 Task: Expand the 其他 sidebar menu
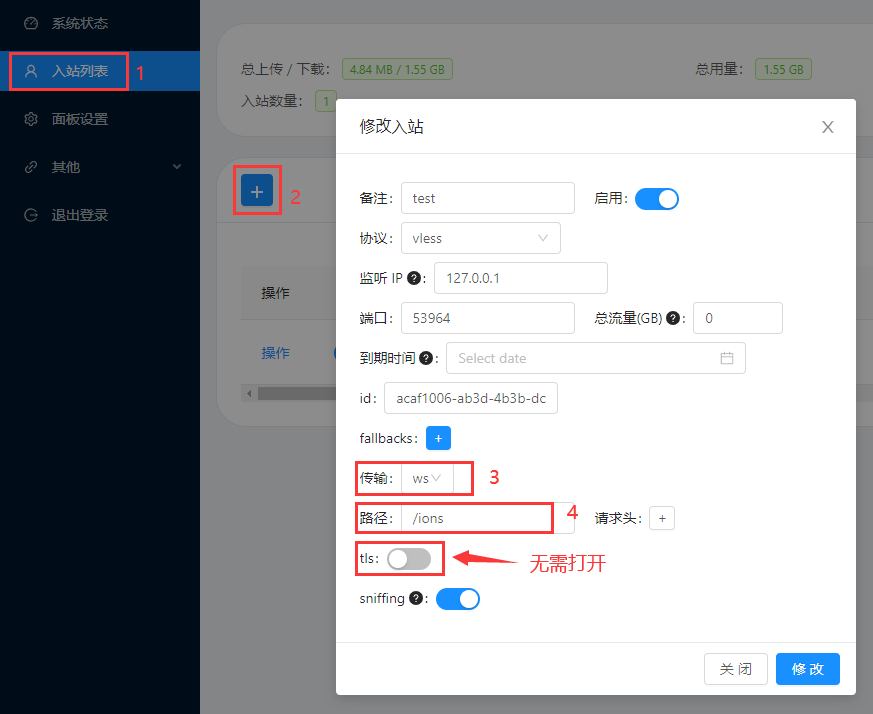pos(100,167)
